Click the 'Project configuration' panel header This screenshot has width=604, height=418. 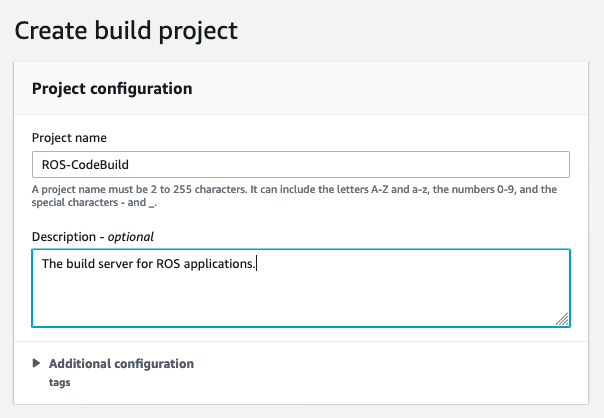click(112, 89)
